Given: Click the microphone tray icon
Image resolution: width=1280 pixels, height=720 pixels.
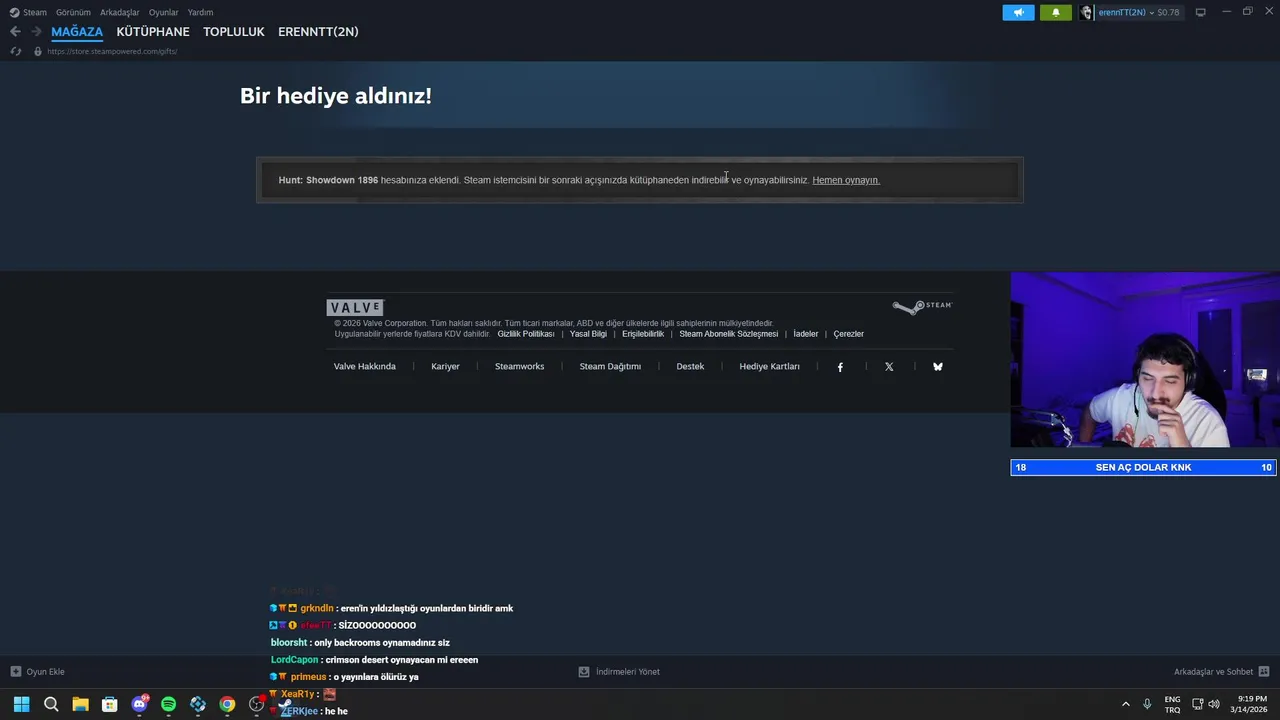Looking at the screenshot, I should (x=1147, y=704).
